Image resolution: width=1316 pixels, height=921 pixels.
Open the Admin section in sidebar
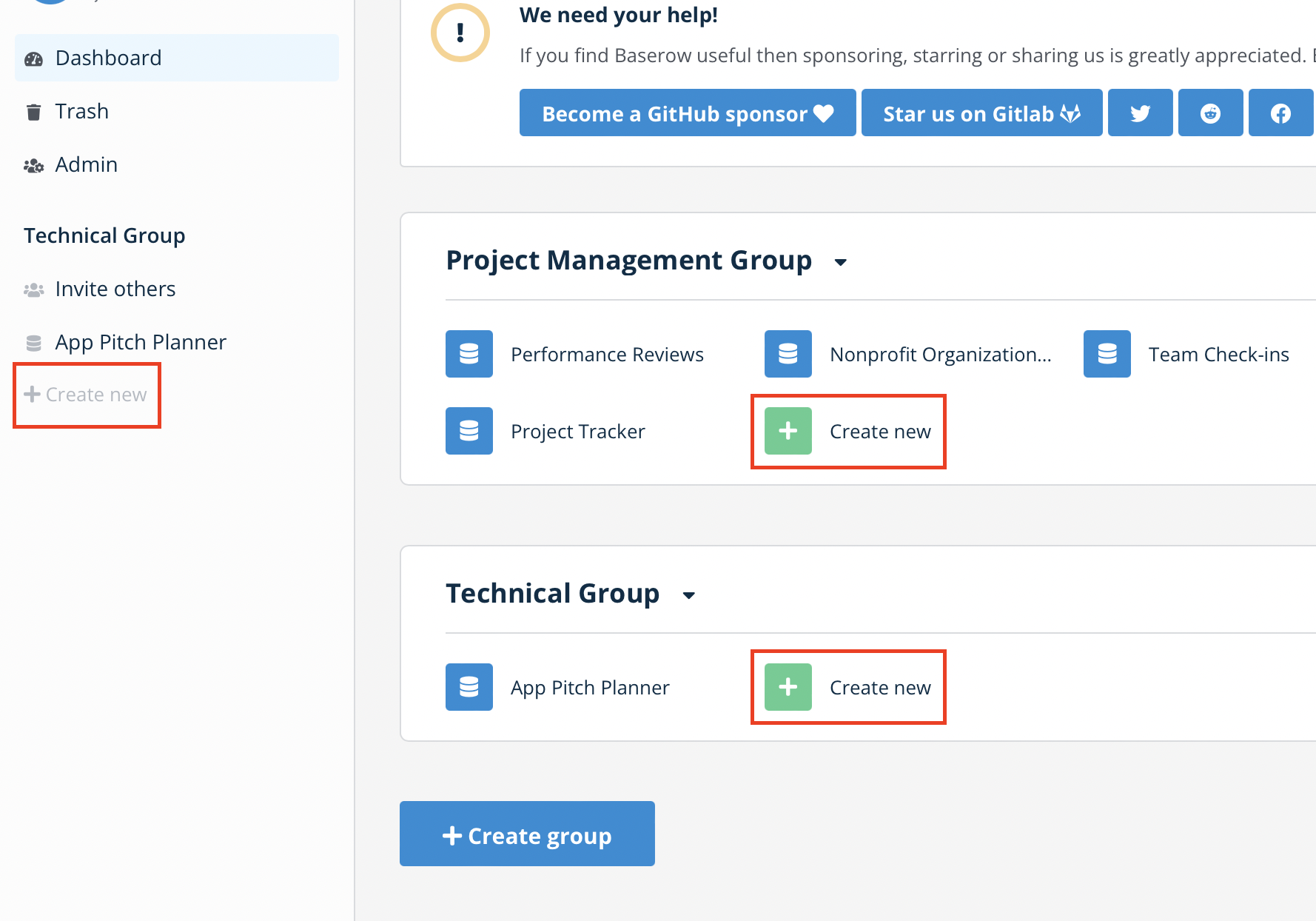pyautogui.click(x=86, y=164)
